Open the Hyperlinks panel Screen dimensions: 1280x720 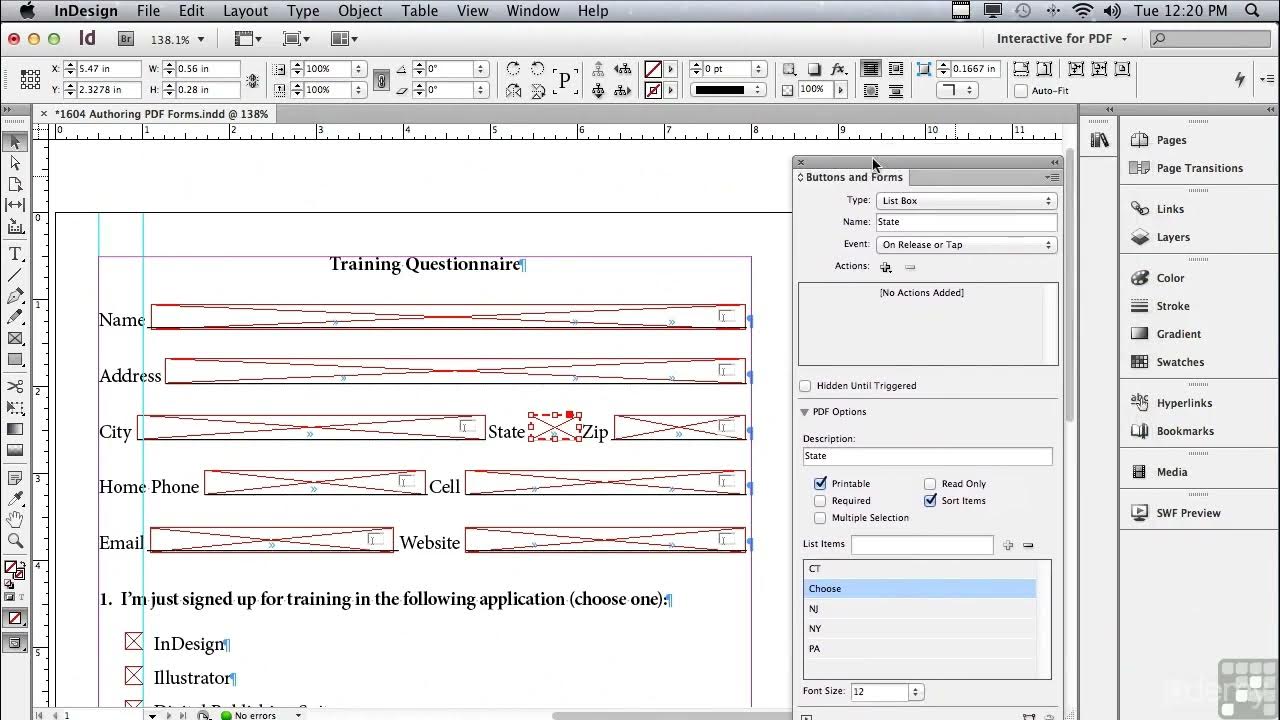click(x=1184, y=403)
